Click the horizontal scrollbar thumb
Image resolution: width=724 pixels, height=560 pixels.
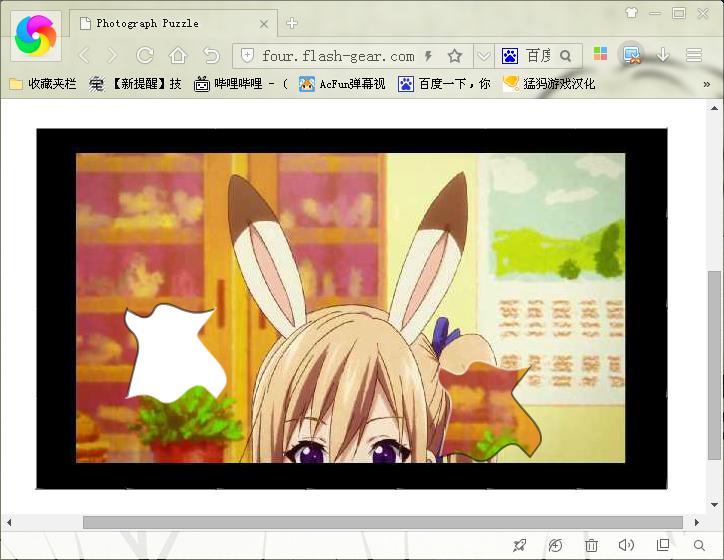pos(382,522)
